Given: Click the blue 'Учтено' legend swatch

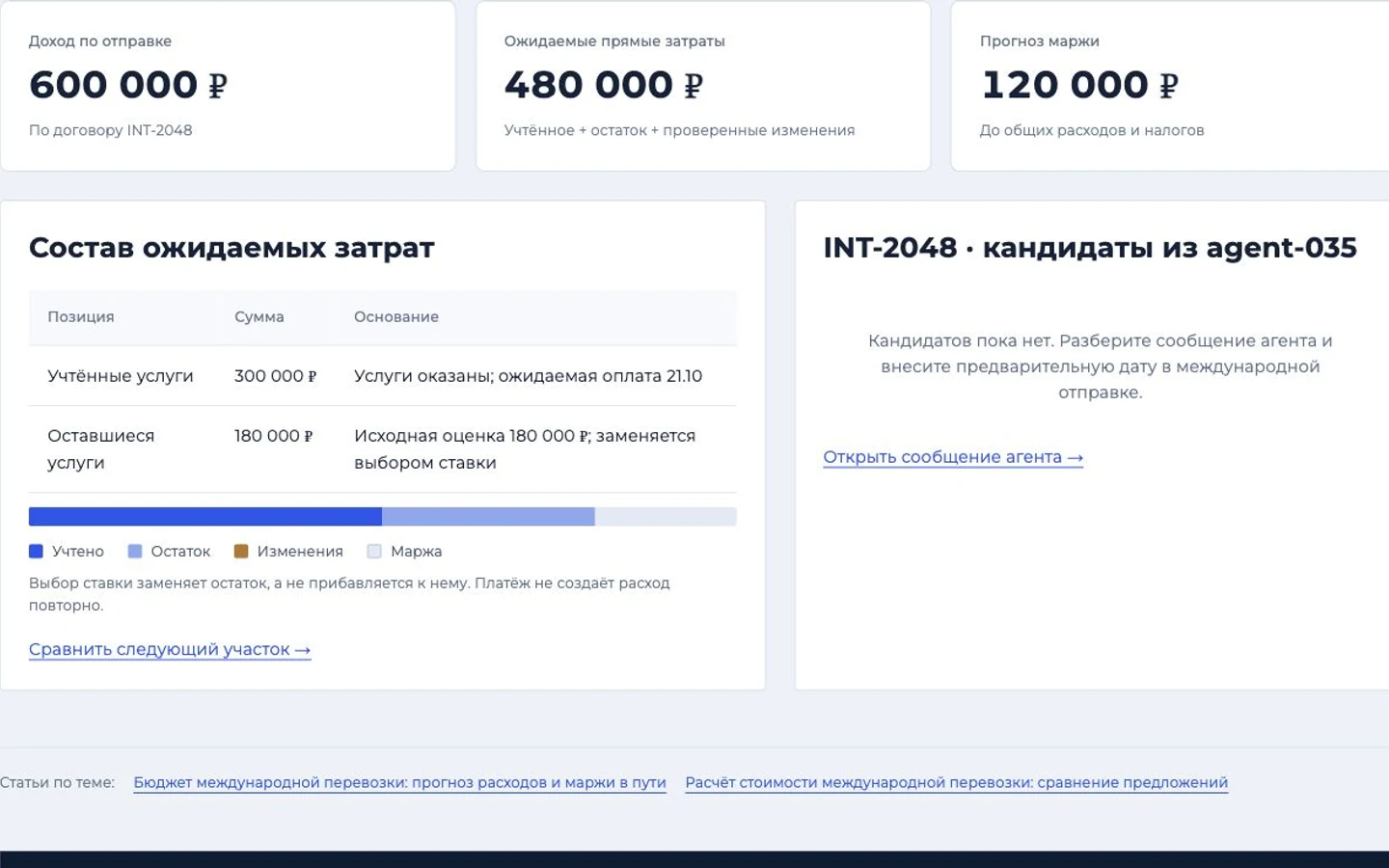Looking at the screenshot, I should pos(37,552).
